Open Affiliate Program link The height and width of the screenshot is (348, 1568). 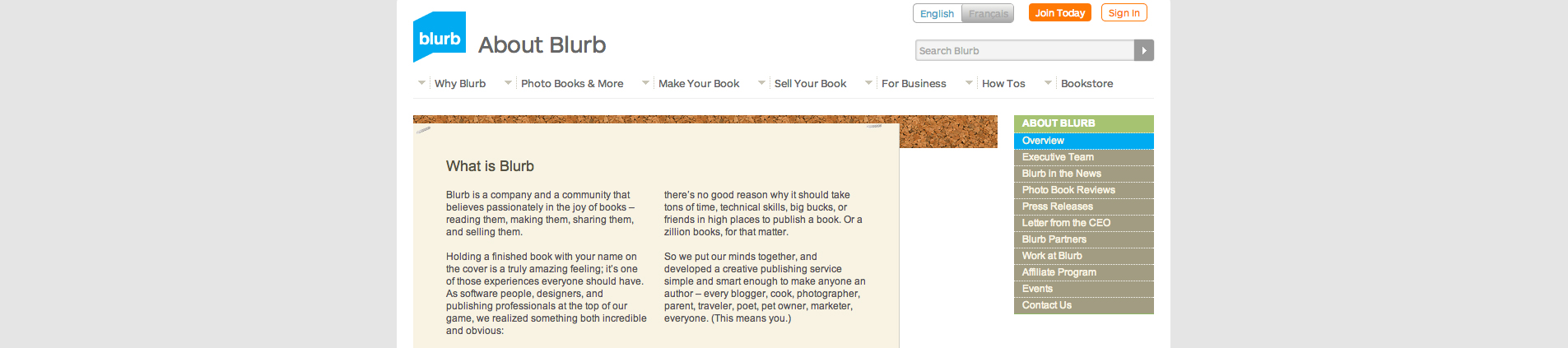[x=1084, y=272]
